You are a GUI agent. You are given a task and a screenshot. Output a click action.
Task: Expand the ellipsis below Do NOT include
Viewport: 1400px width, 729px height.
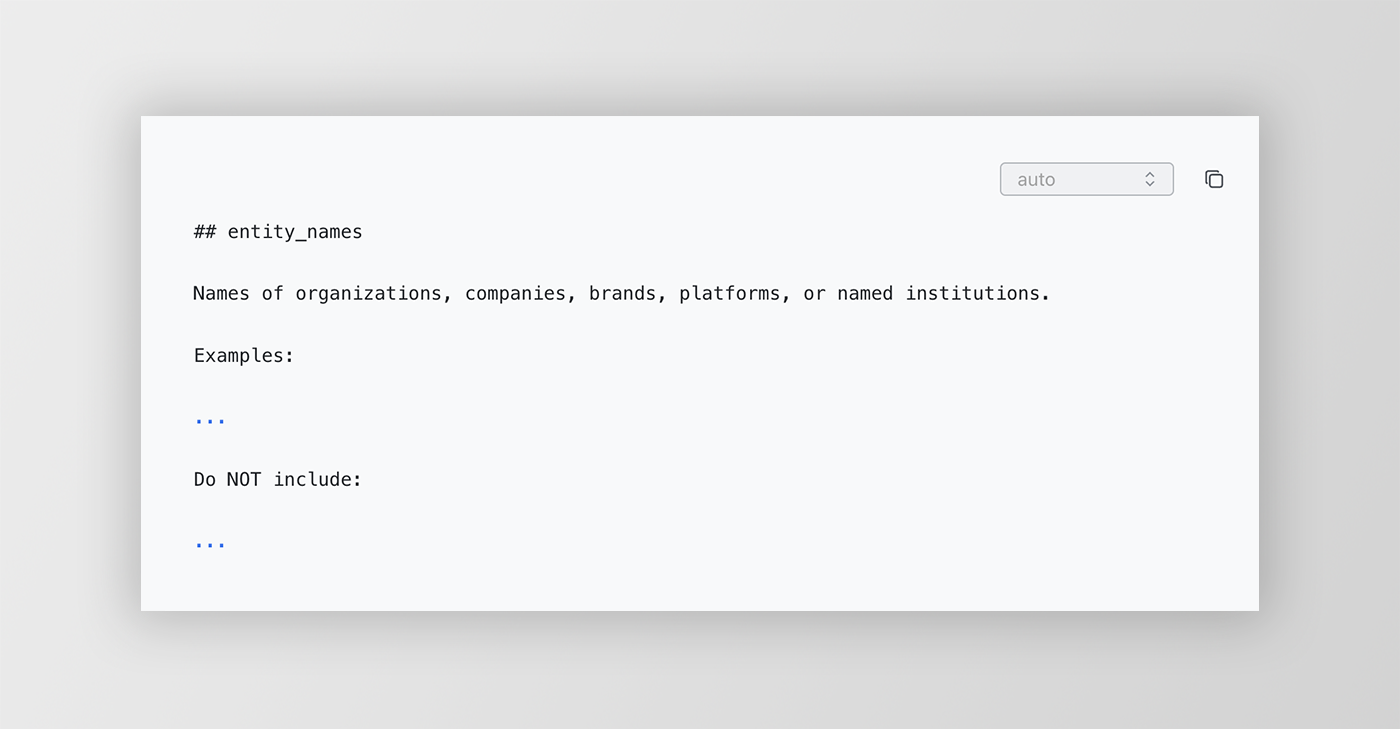210,542
